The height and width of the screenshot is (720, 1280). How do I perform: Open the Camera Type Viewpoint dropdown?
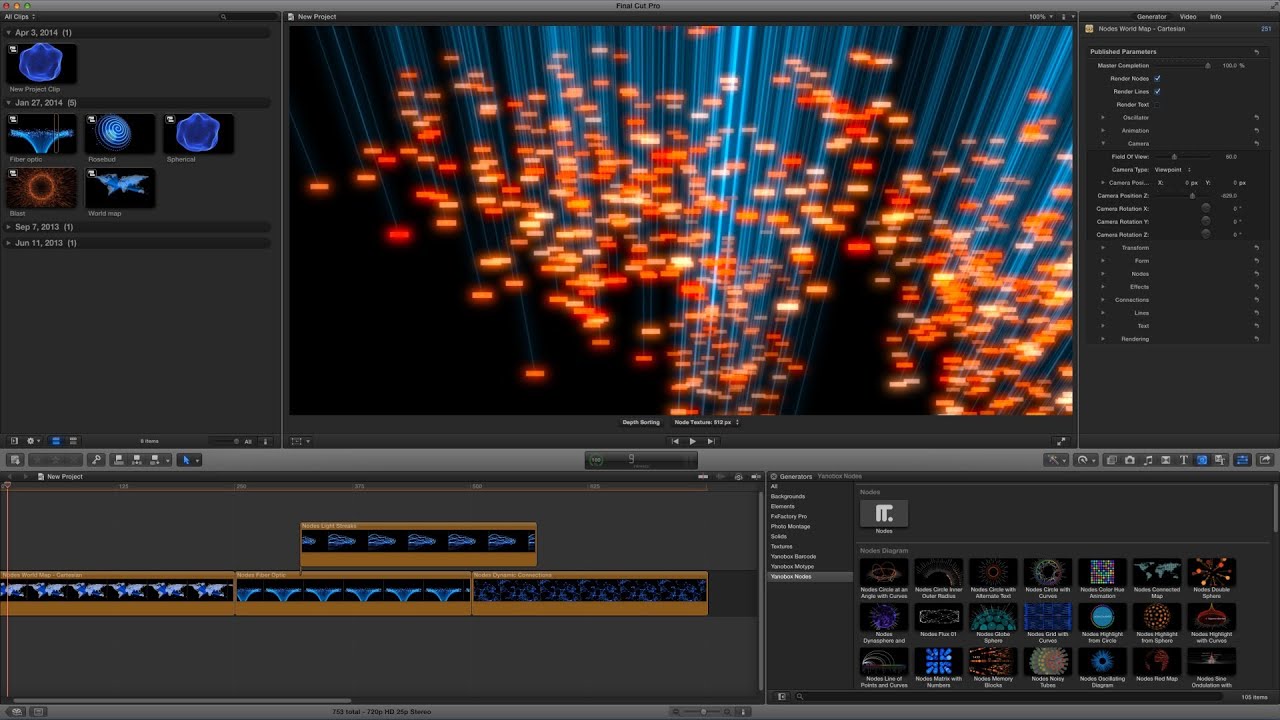(x=1173, y=170)
